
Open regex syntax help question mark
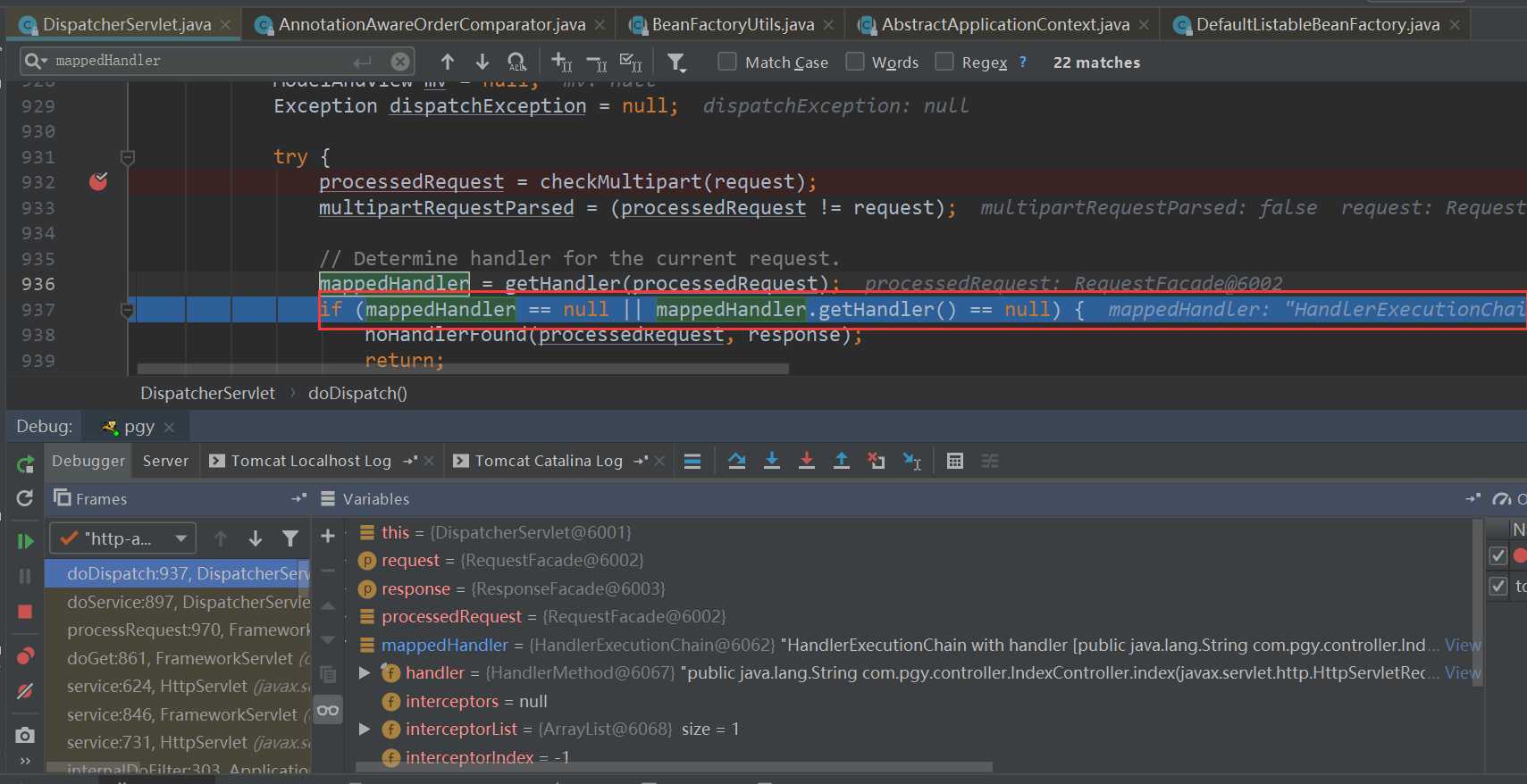coord(1023,62)
